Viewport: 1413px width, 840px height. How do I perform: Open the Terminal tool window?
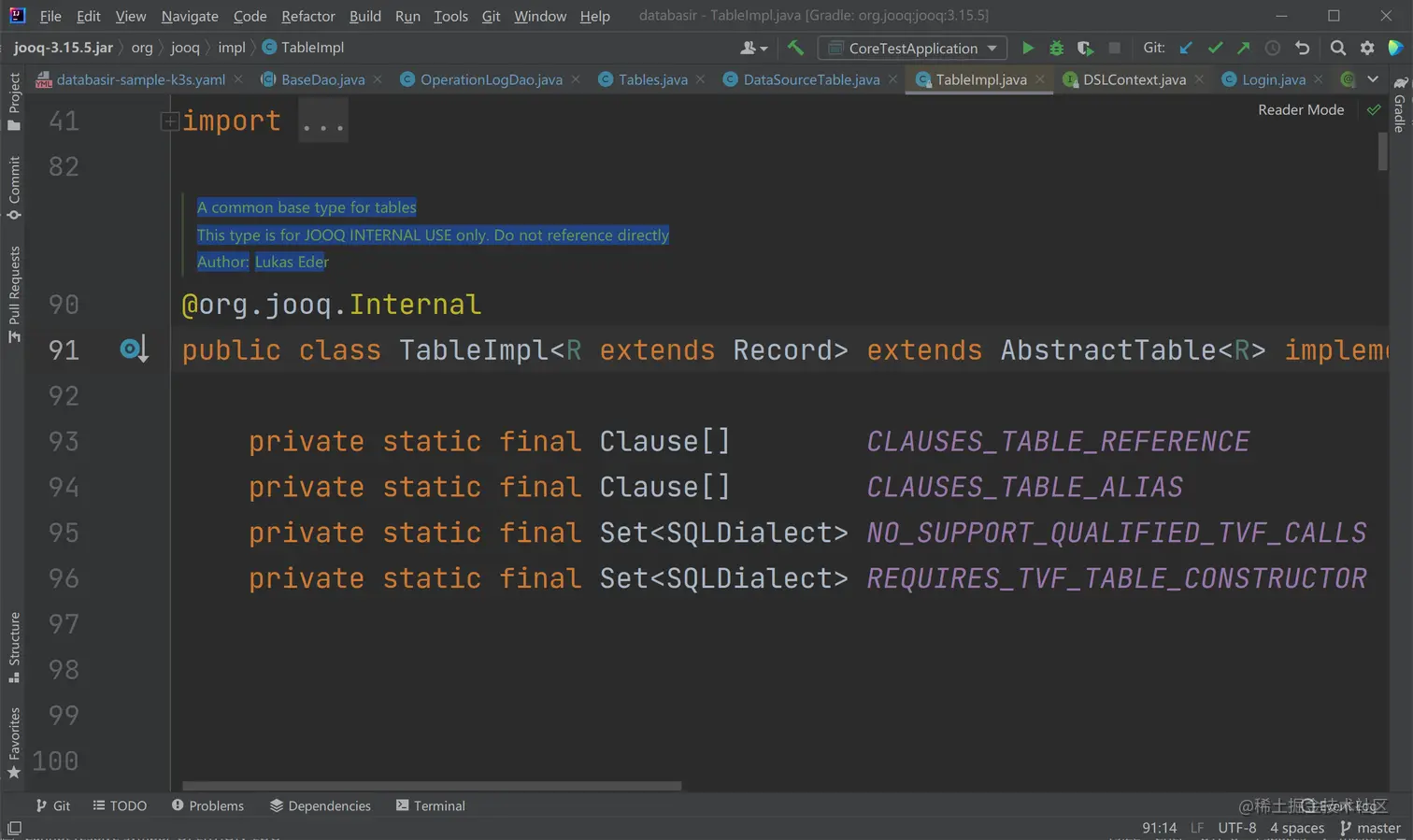tap(431, 805)
